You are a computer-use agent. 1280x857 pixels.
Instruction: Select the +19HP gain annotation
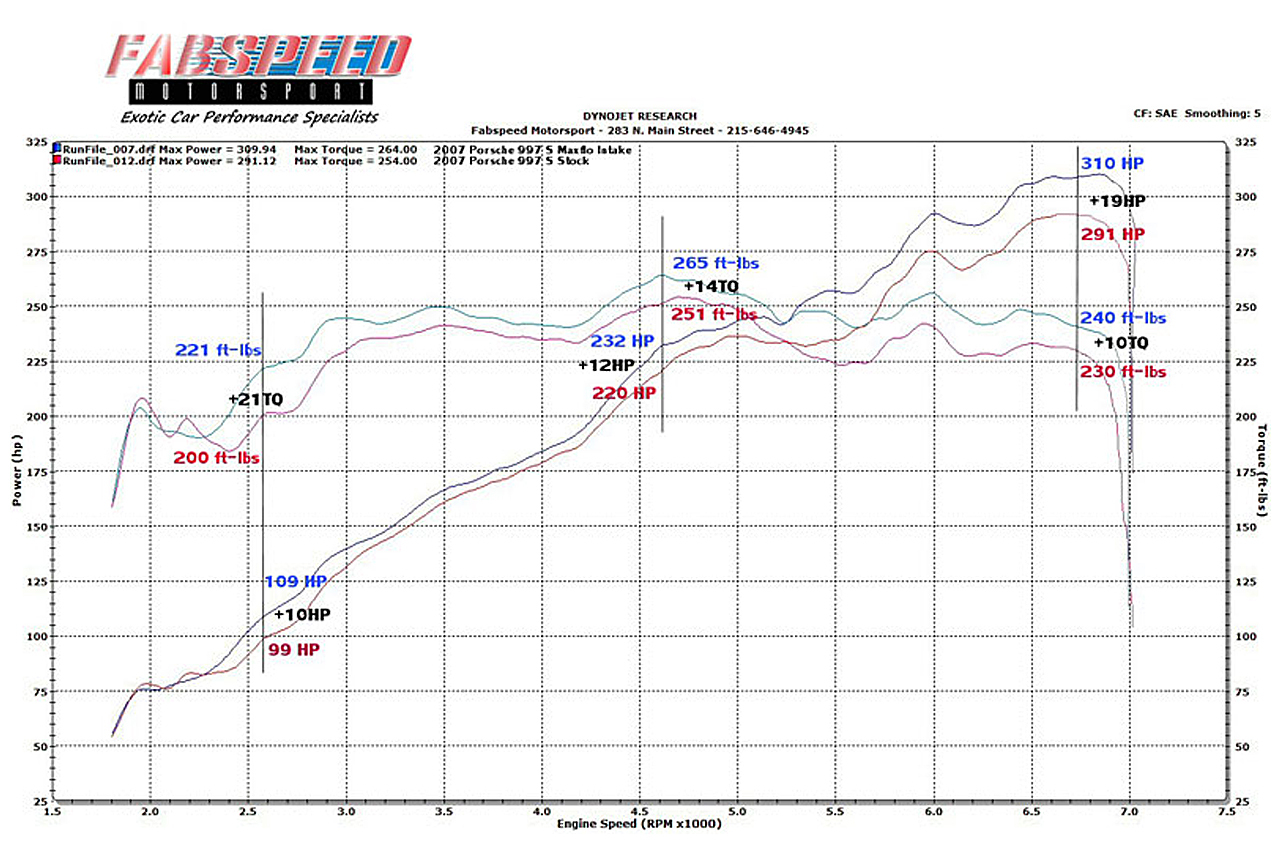point(1117,201)
